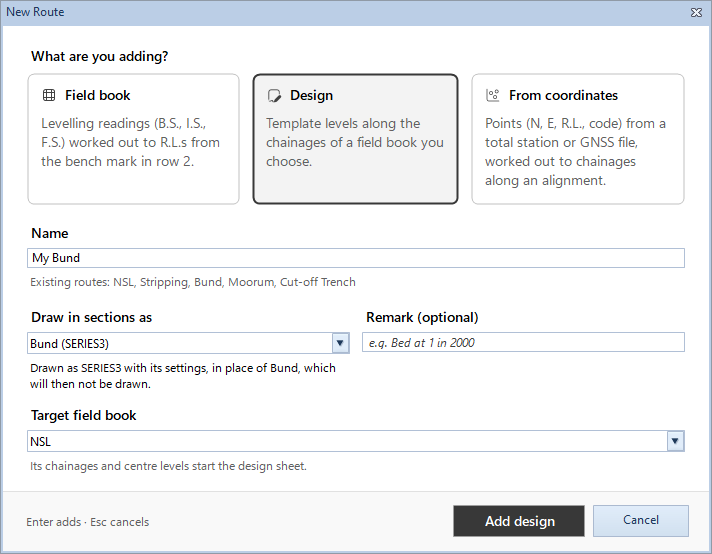This screenshot has height=554, width=712.
Task: Click the Bund (SERIES3) combo box
Action: tap(188, 343)
